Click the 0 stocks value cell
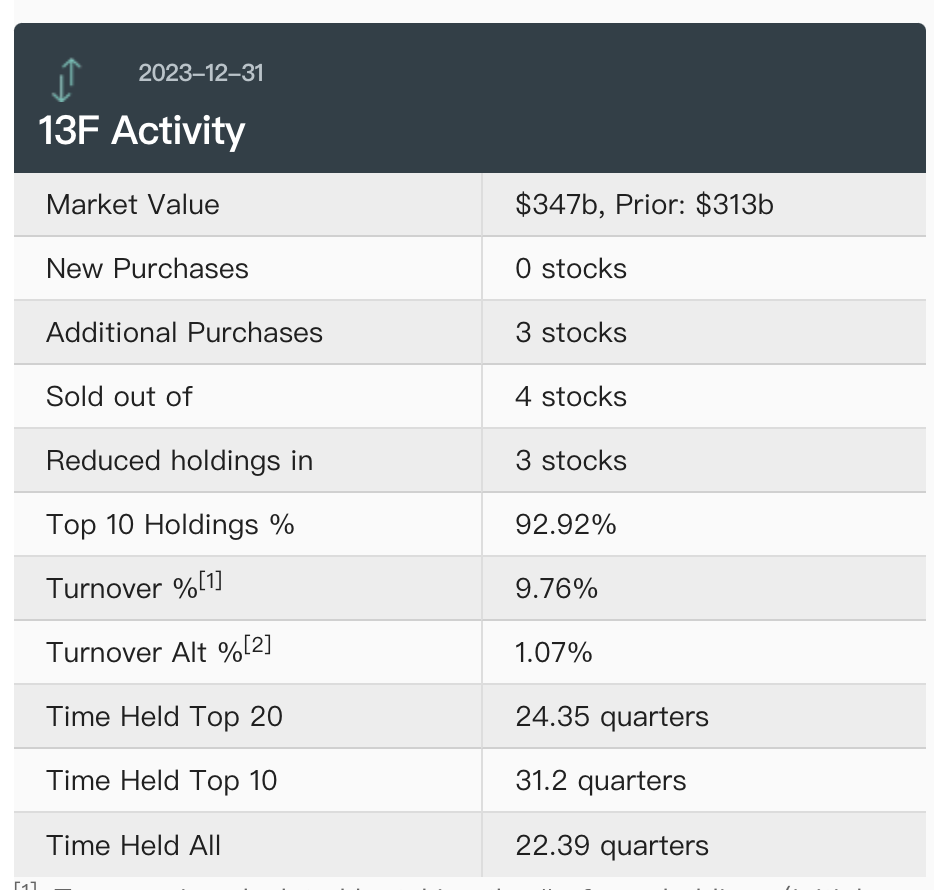 pyautogui.click(x=571, y=269)
